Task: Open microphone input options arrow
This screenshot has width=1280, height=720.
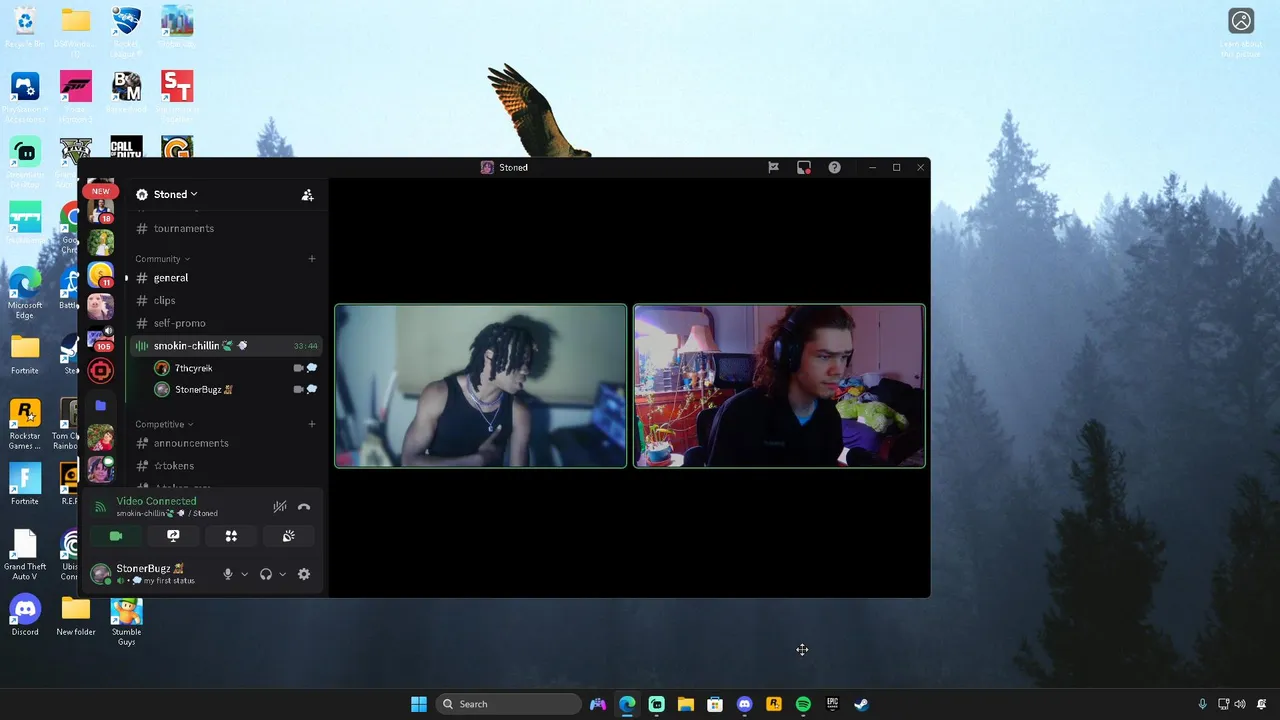Action: click(x=244, y=574)
